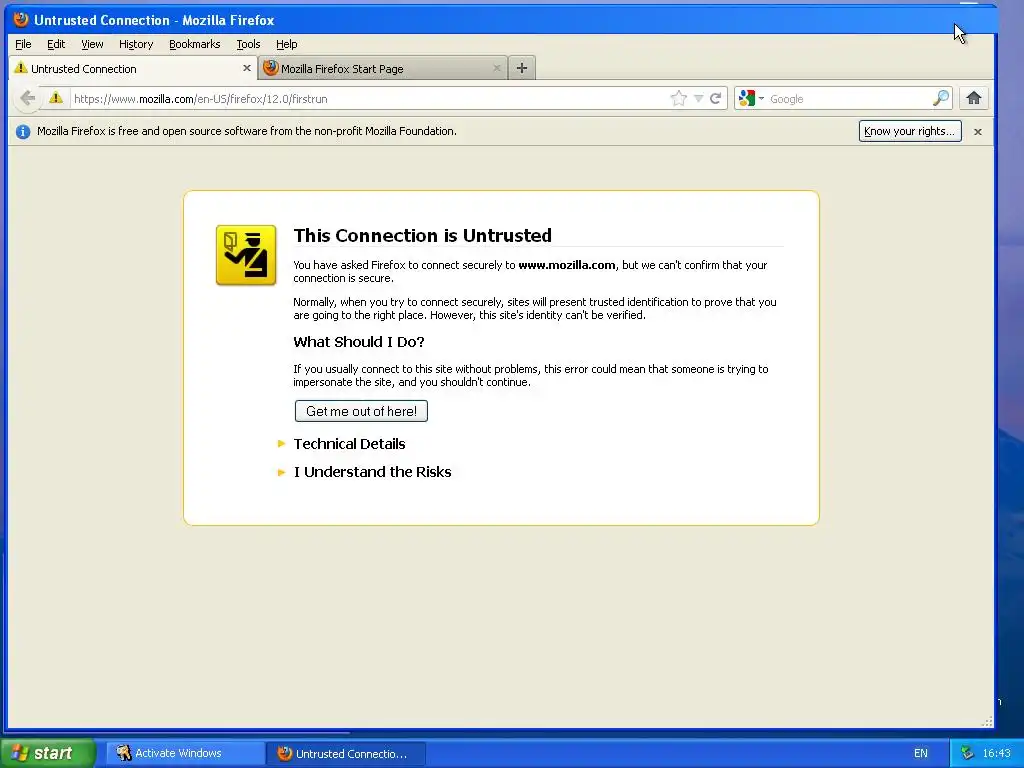Open the Edit menu
The image size is (1024, 768).
tap(56, 44)
